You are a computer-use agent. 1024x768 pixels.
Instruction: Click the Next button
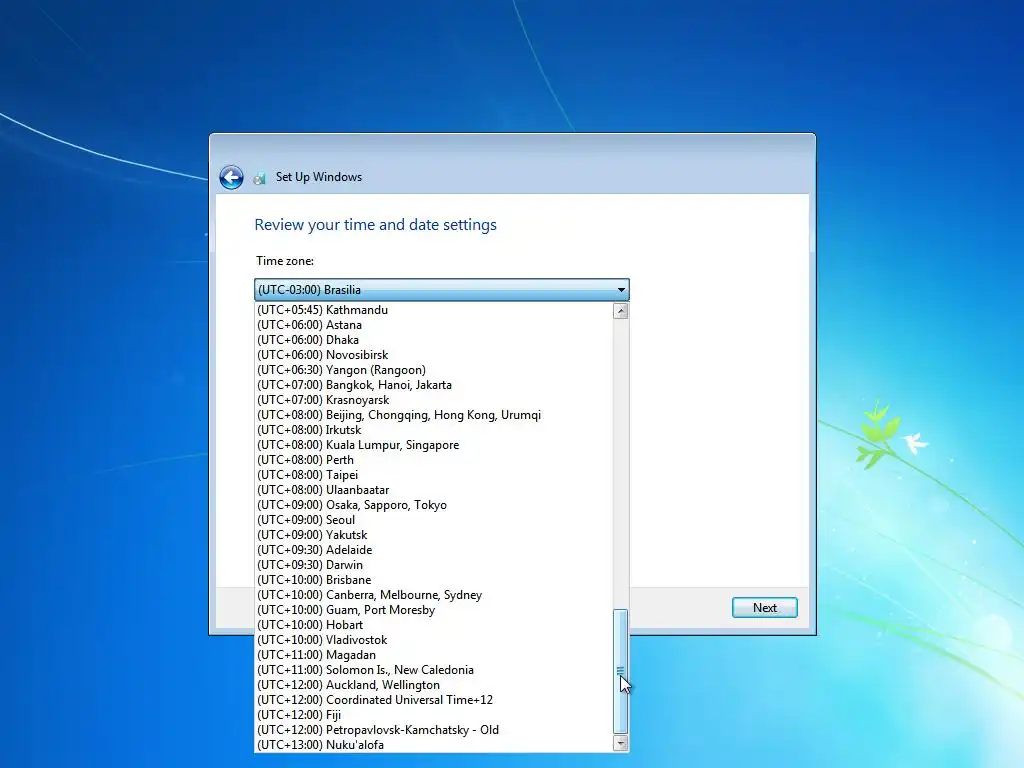click(x=765, y=607)
